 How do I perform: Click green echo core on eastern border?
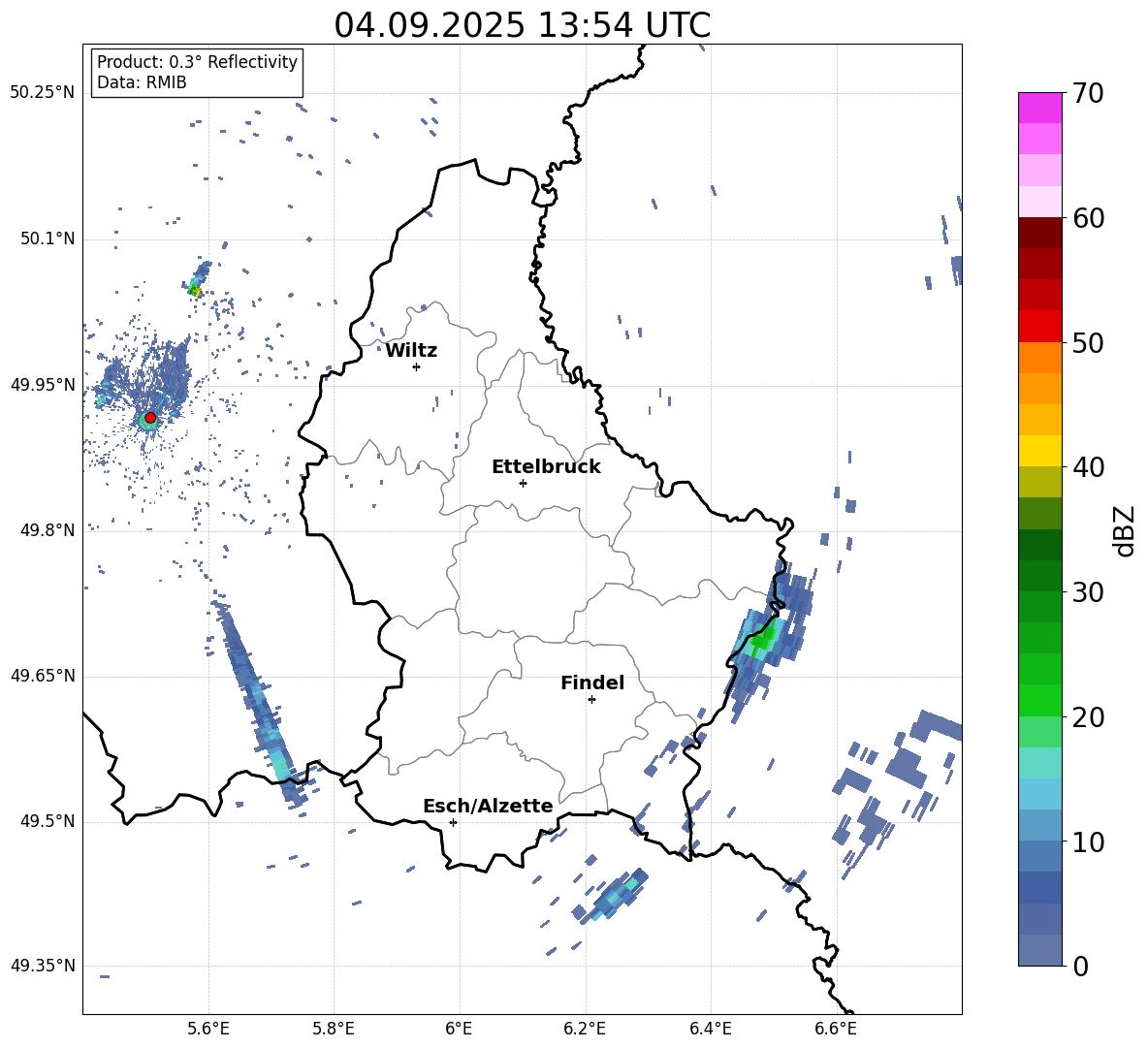tap(763, 641)
